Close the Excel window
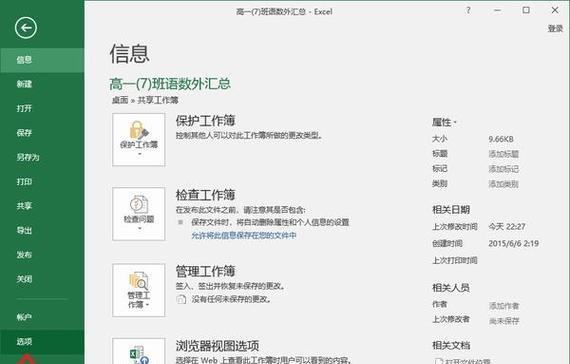This screenshot has height=364, width=570. [555, 10]
